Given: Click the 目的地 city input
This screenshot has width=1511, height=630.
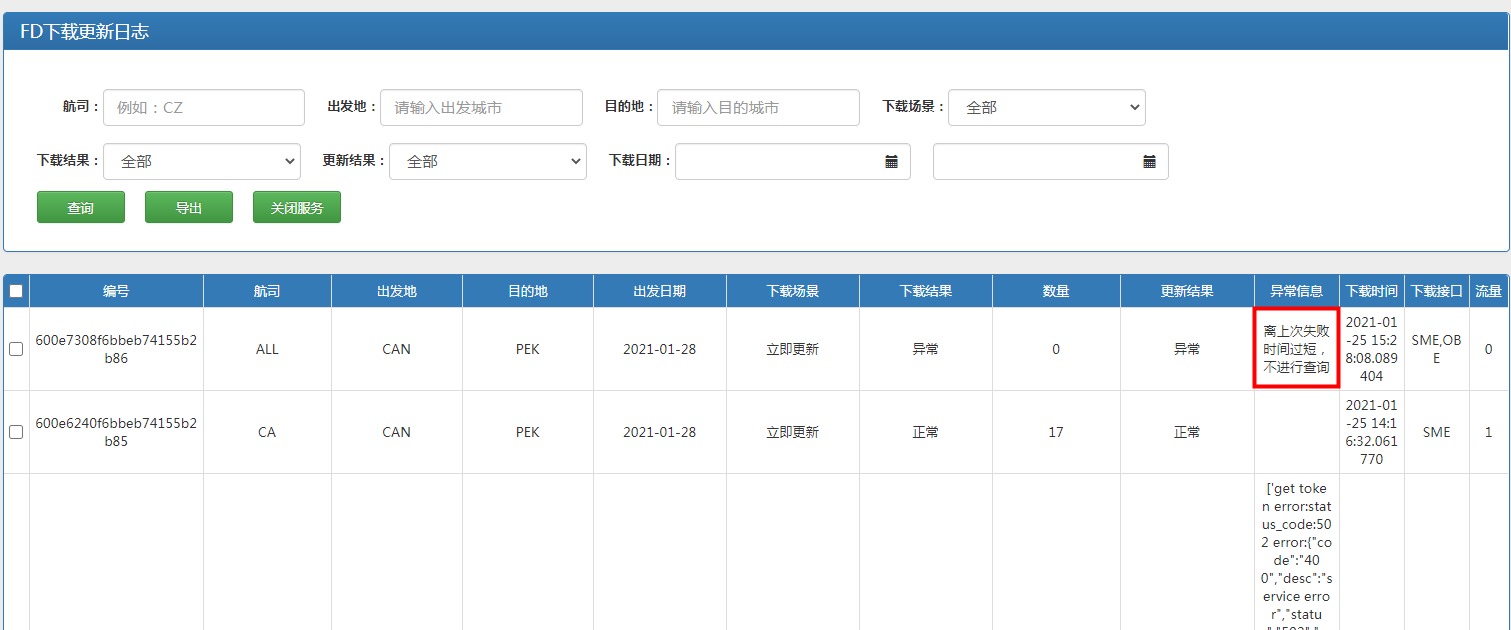Looking at the screenshot, I should (x=758, y=108).
